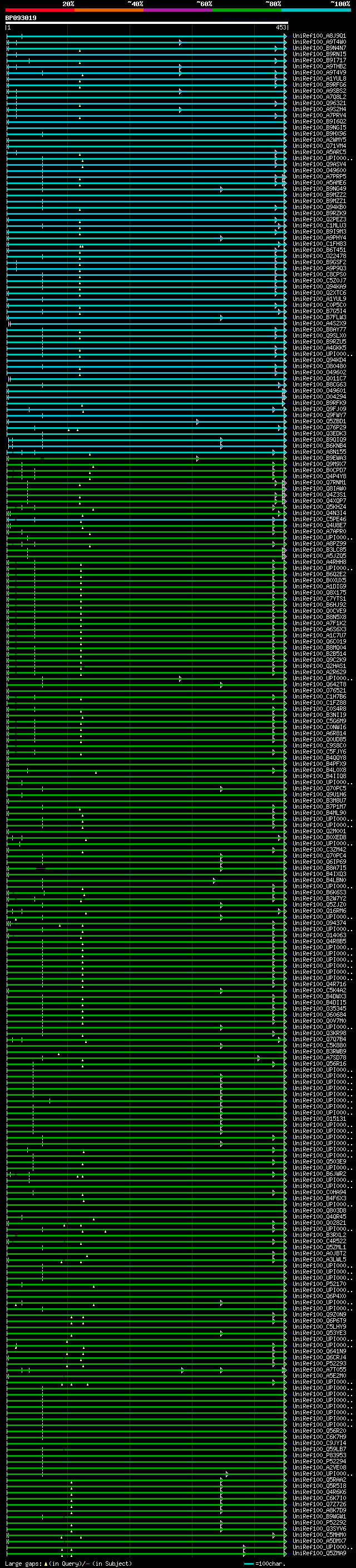Image resolution: width=356 pixels, height=1568 pixels.
Task: Select the UniRef100_Q71VM4 label
Action: tap(319, 146)
